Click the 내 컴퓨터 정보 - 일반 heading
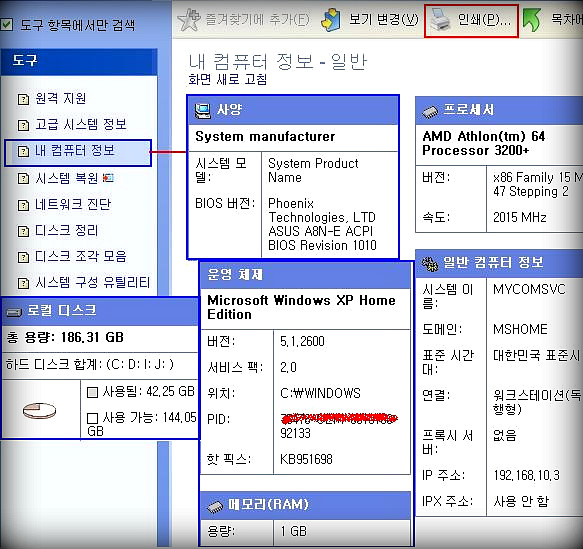Screen dimensions: 583x549 point(278,61)
